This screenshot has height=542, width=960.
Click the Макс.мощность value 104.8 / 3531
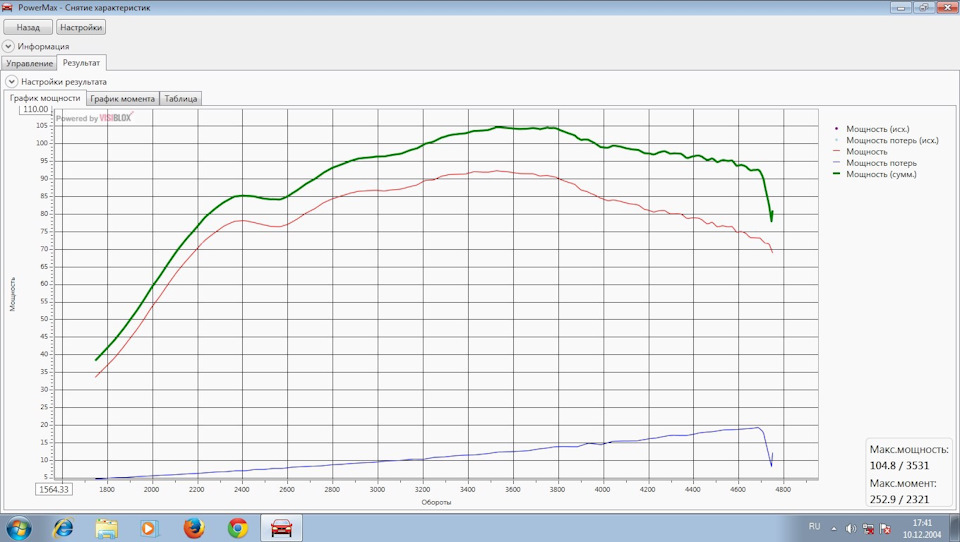[x=899, y=465]
